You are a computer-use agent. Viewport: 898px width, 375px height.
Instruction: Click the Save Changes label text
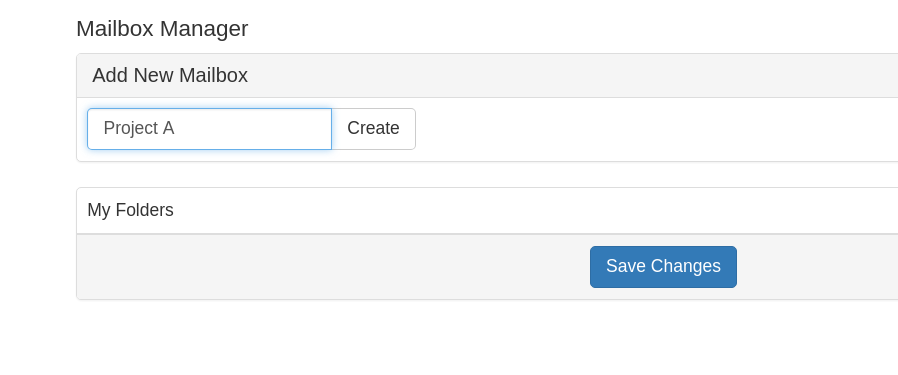click(x=663, y=266)
